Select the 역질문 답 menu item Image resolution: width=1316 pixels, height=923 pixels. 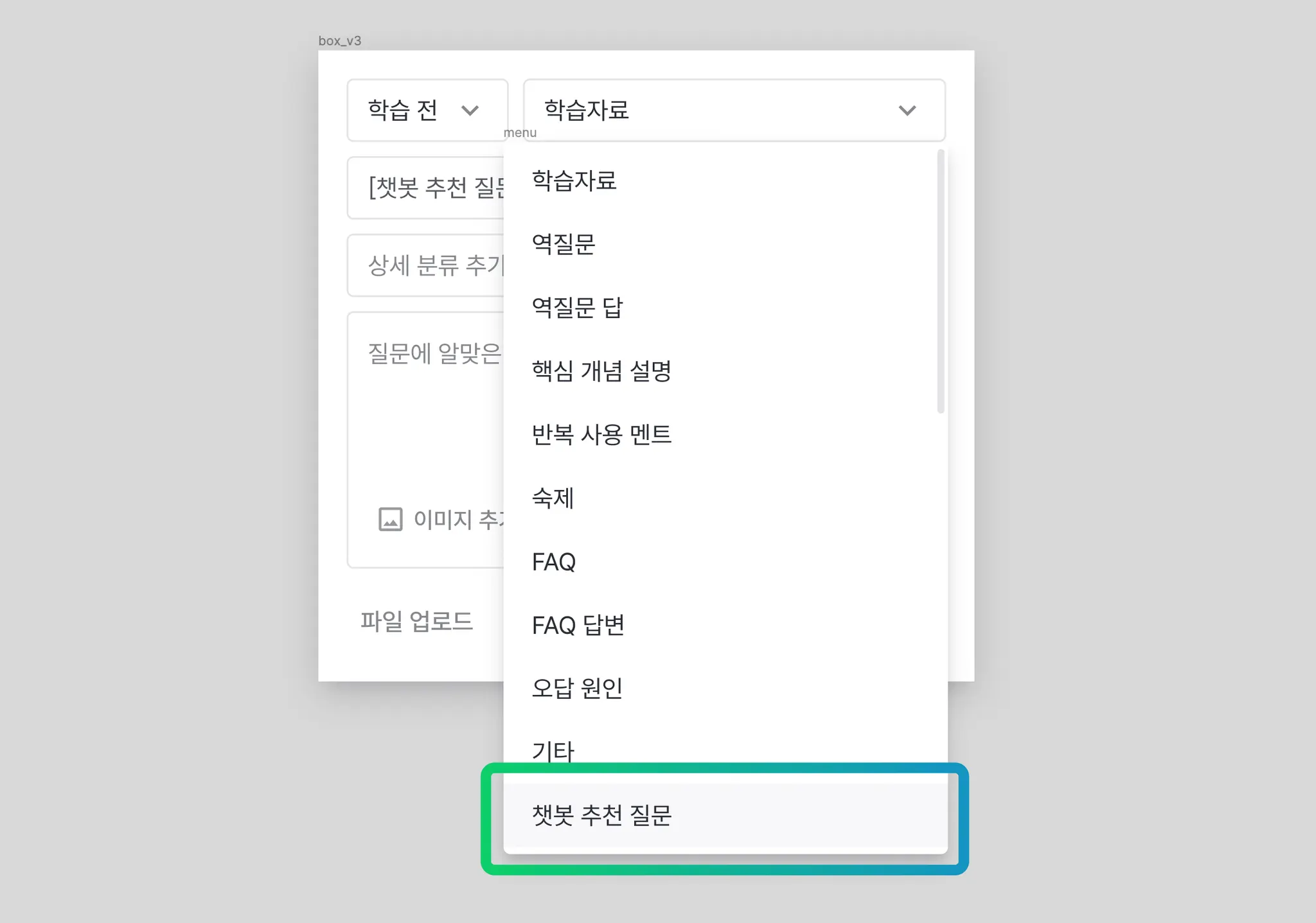coord(577,308)
